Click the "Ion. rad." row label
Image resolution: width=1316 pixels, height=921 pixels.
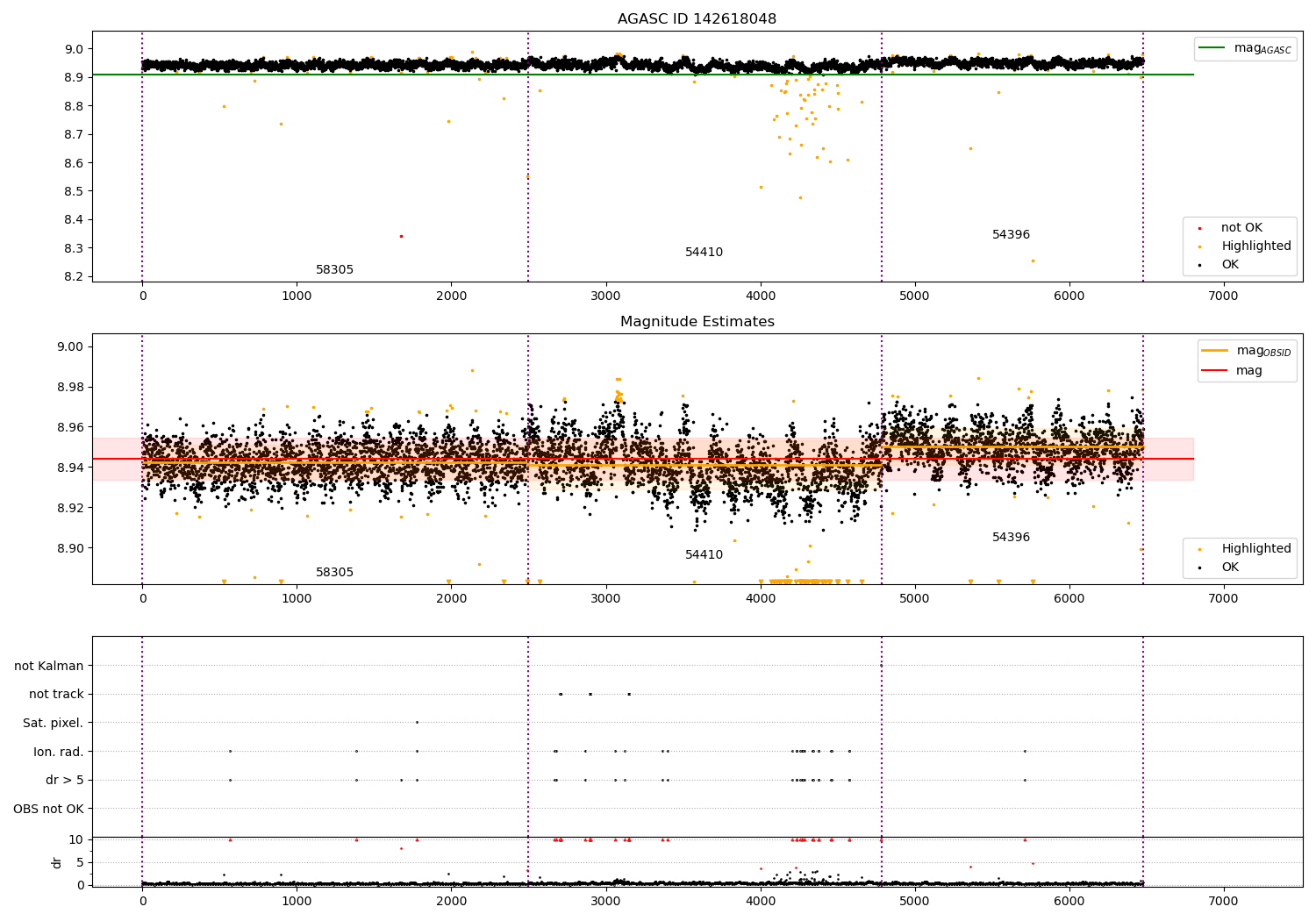click(59, 752)
